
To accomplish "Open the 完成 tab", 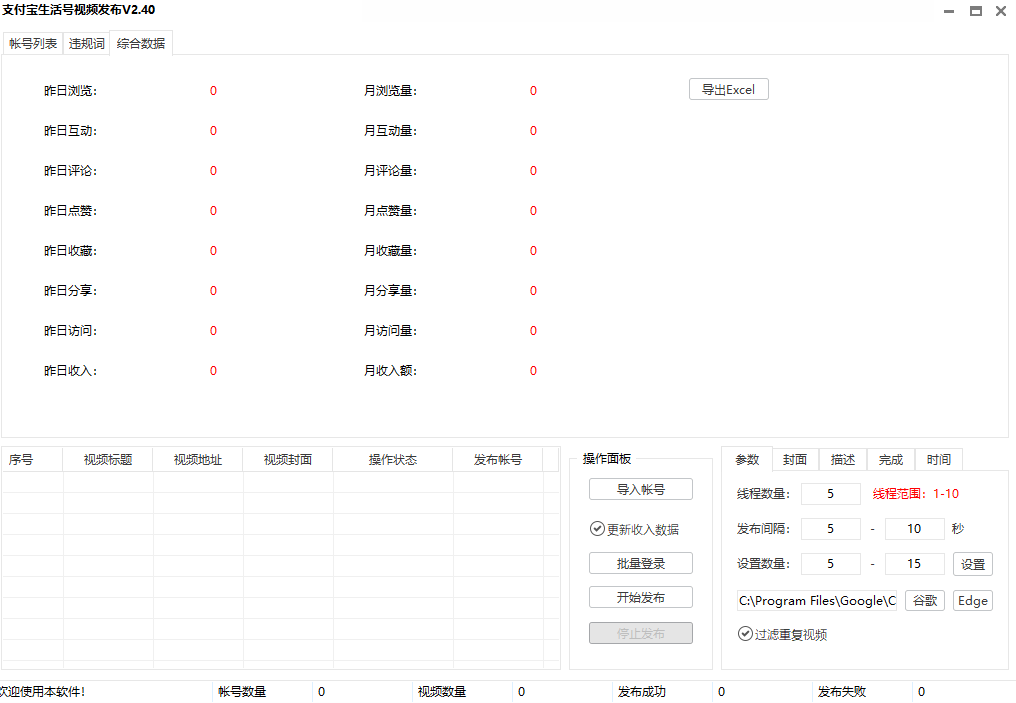I will pyautogui.click(x=890, y=460).
